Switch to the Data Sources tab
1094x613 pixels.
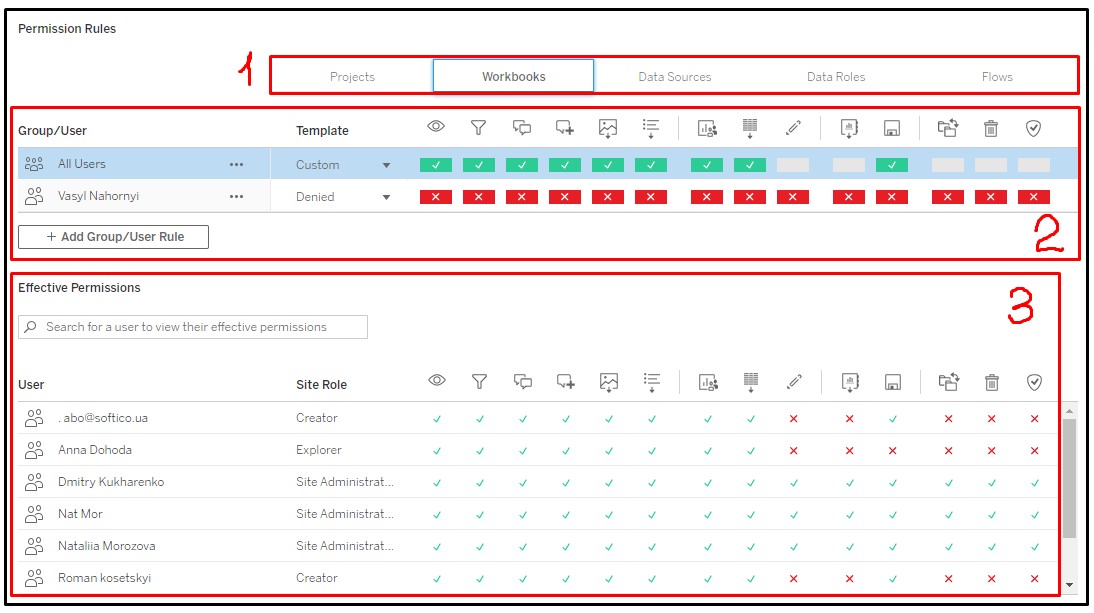click(x=675, y=77)
